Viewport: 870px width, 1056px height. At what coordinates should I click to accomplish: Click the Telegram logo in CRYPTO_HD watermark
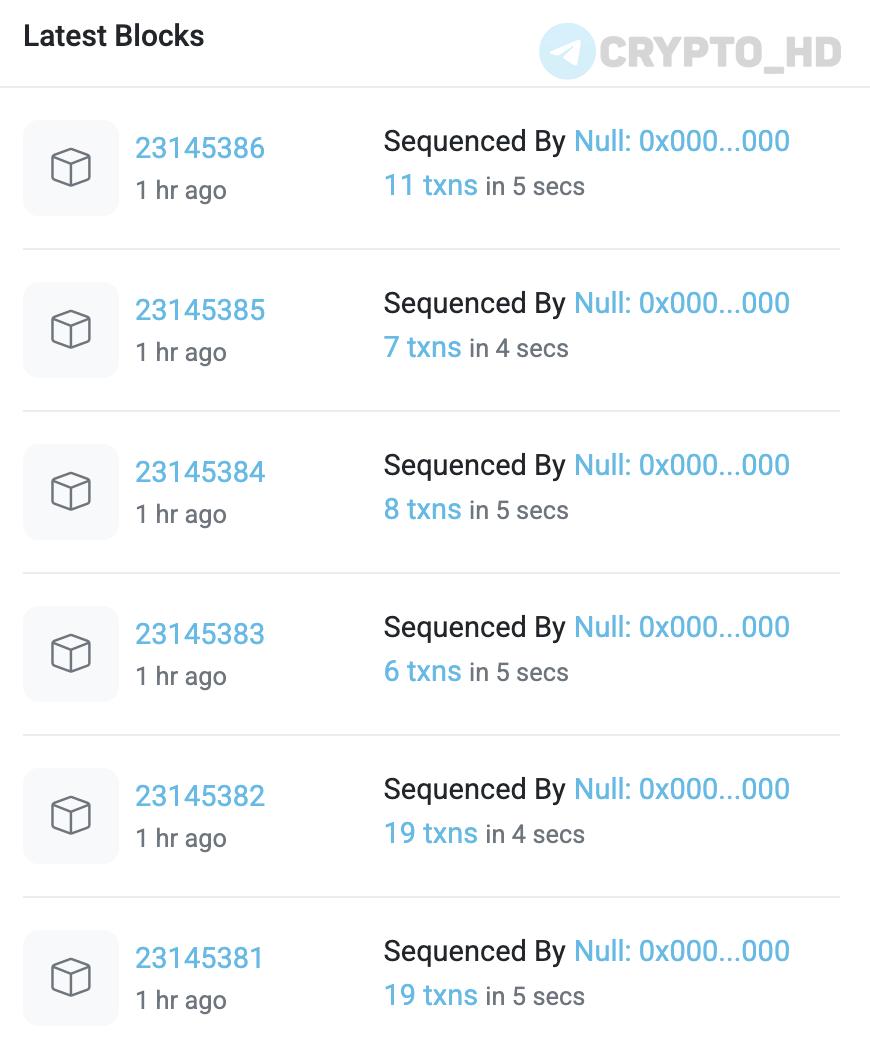point(567,51)
